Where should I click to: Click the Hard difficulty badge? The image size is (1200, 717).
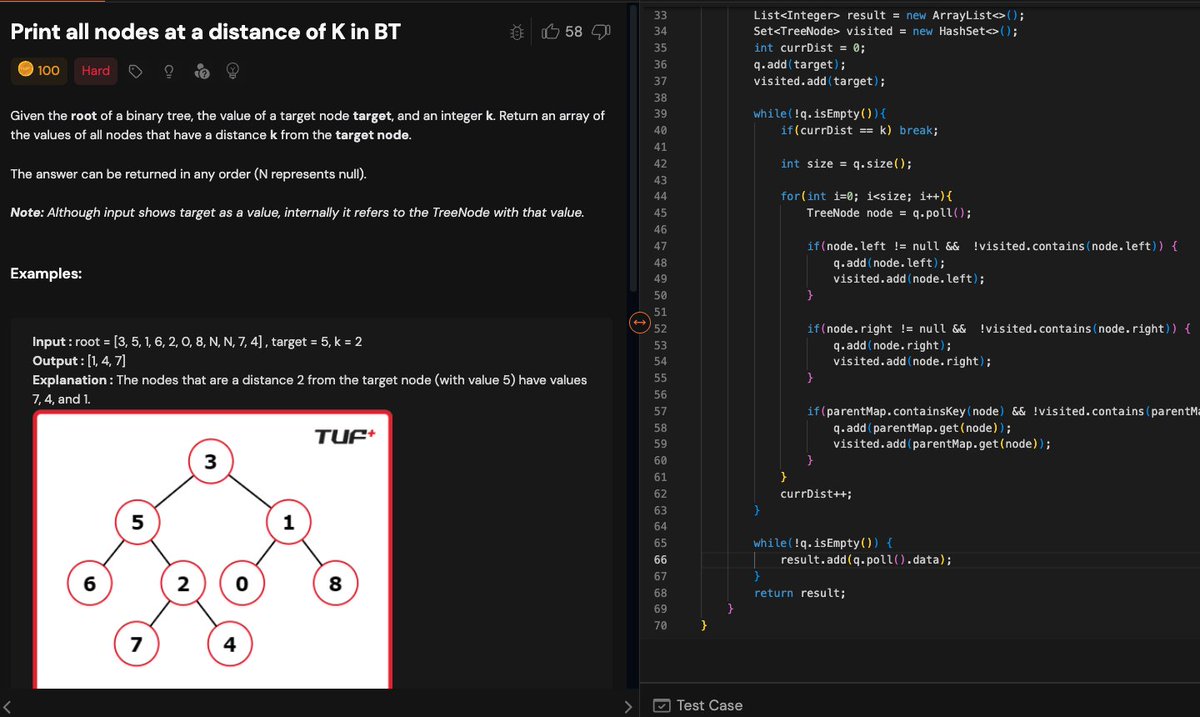pos(96,70)
